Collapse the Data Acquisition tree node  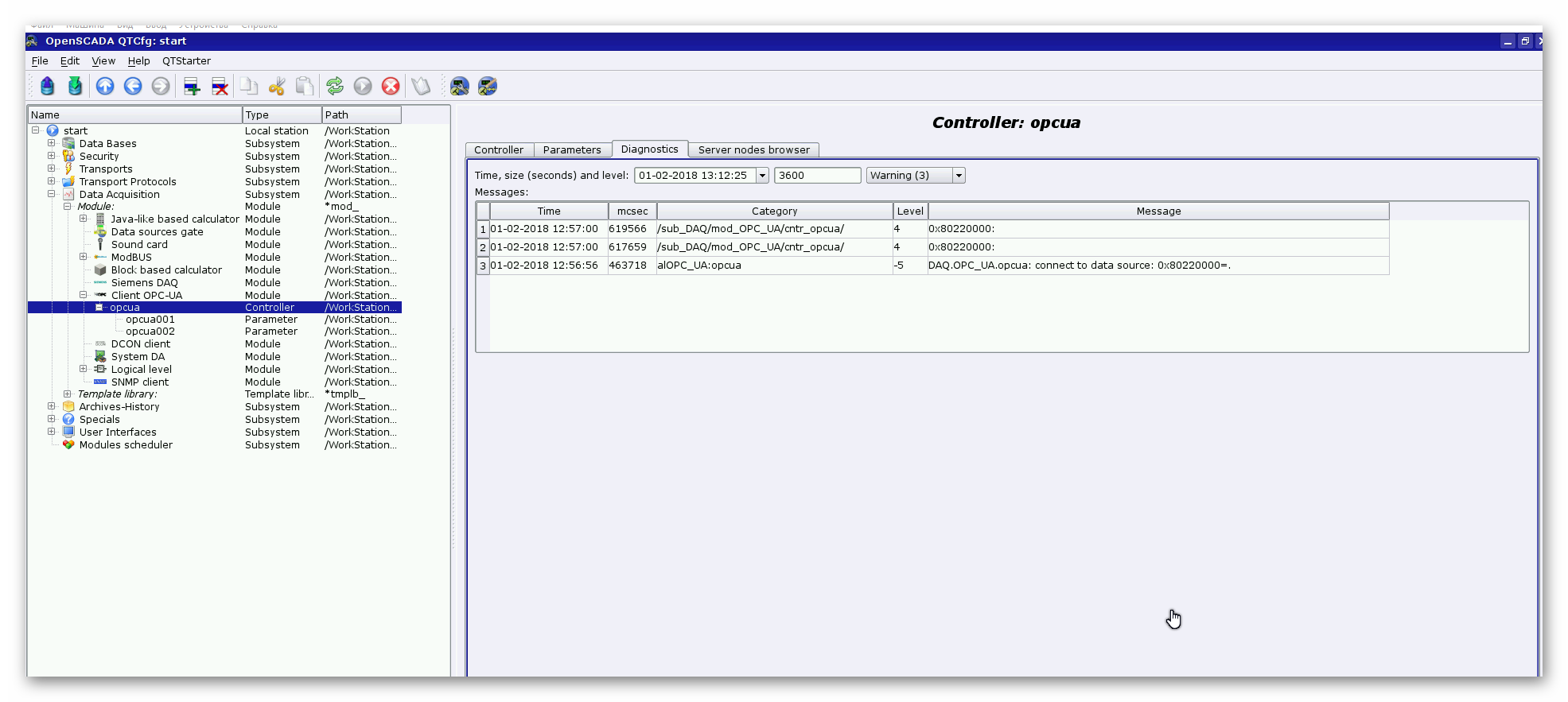52,194
